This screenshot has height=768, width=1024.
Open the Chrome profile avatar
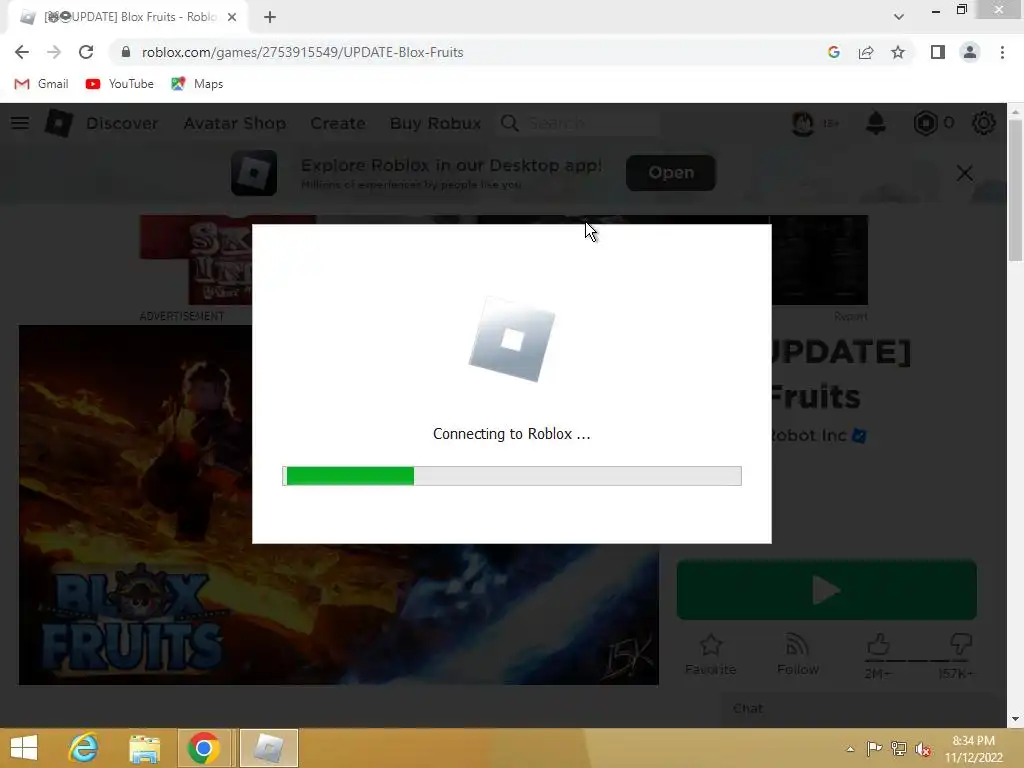970,52
